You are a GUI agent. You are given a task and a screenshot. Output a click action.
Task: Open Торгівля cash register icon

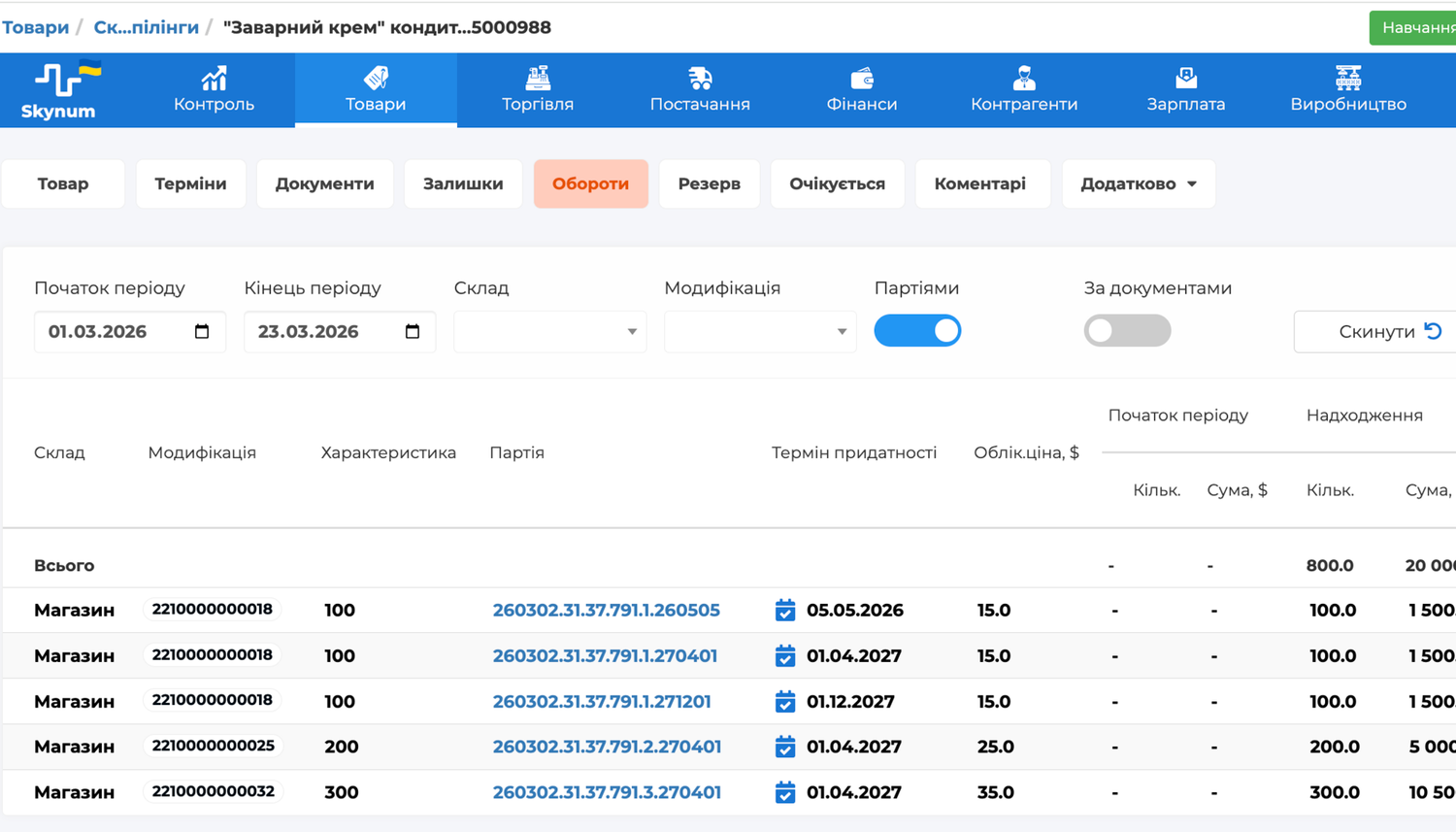tap(537, 78)
